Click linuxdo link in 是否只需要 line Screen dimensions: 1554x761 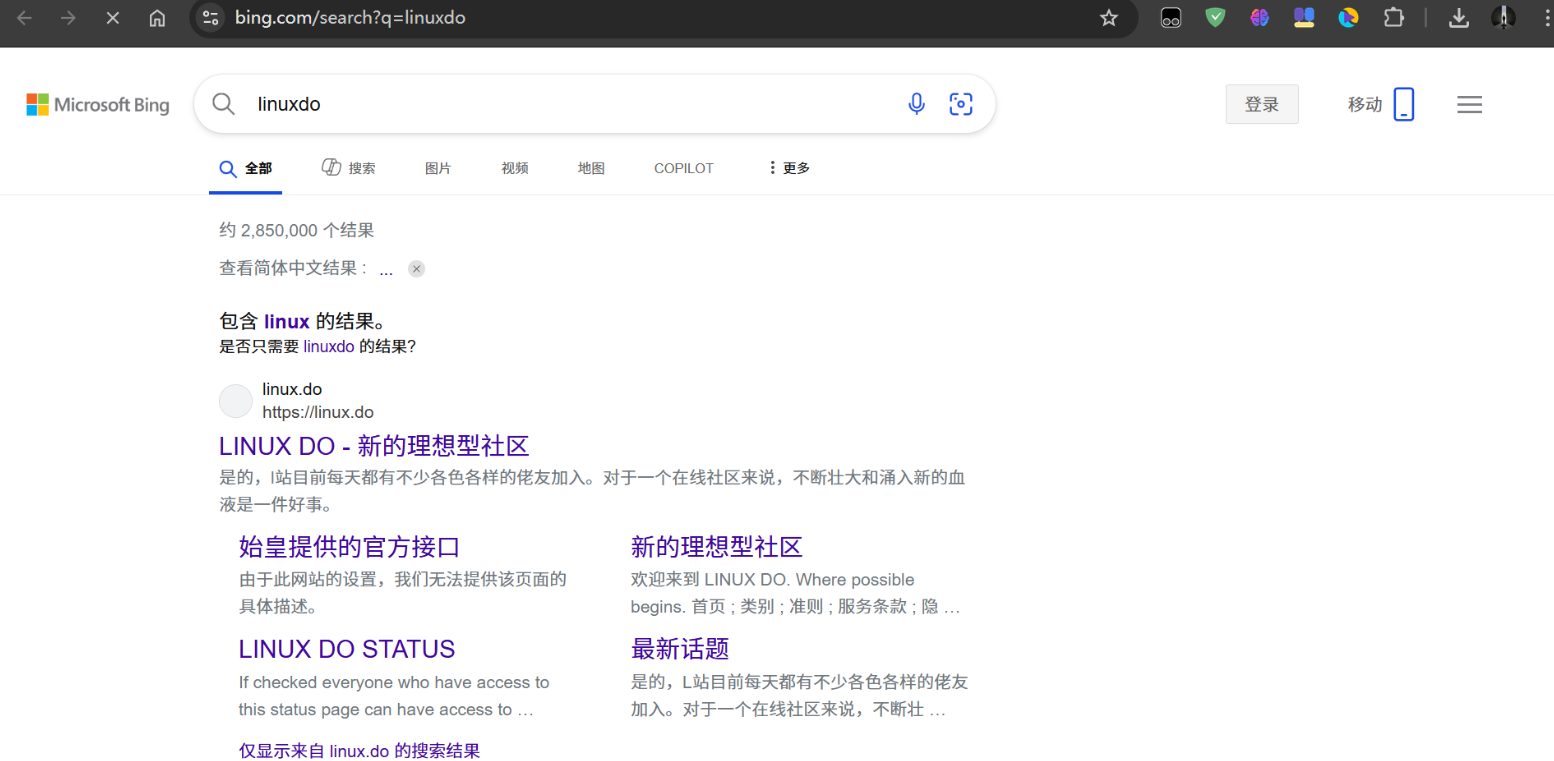tap(328, 347)
